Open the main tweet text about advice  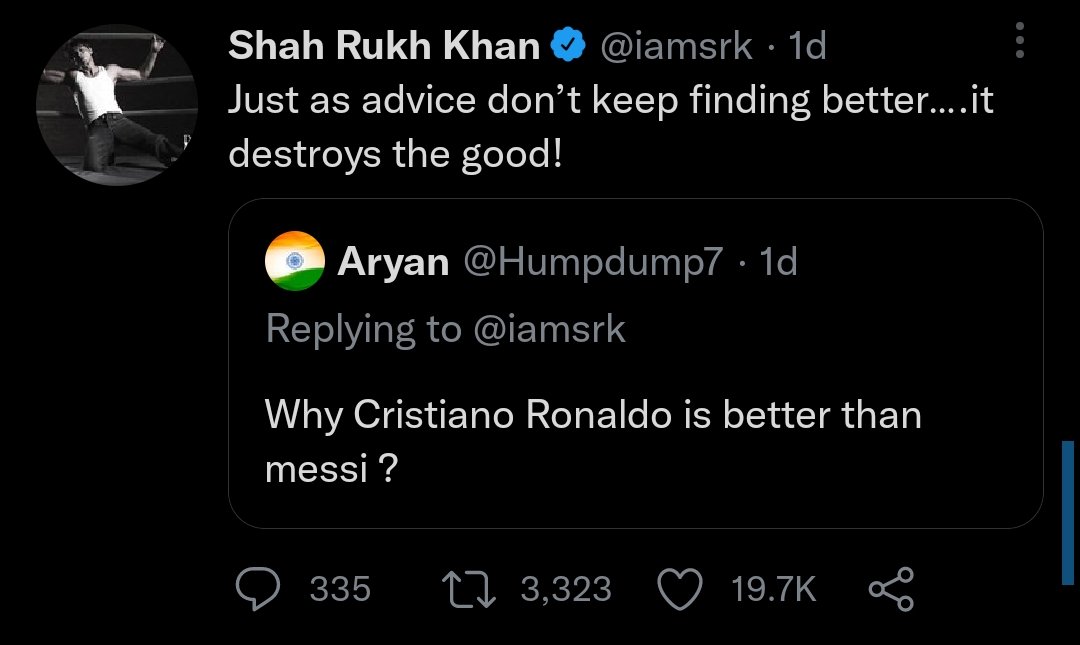[611, 127]
